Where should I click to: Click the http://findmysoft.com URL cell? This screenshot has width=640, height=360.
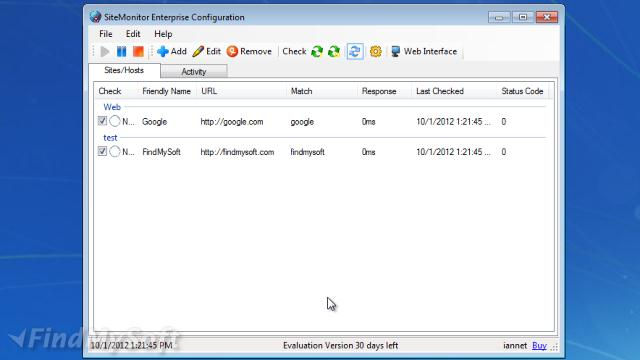coord(237,152)
